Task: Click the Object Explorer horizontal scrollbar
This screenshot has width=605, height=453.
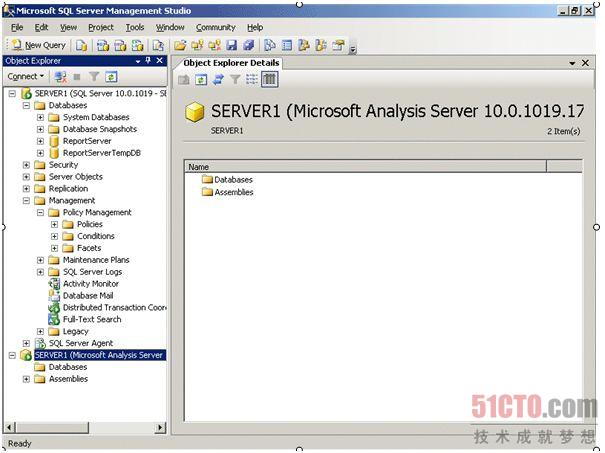Action: [x=84, y=428]
